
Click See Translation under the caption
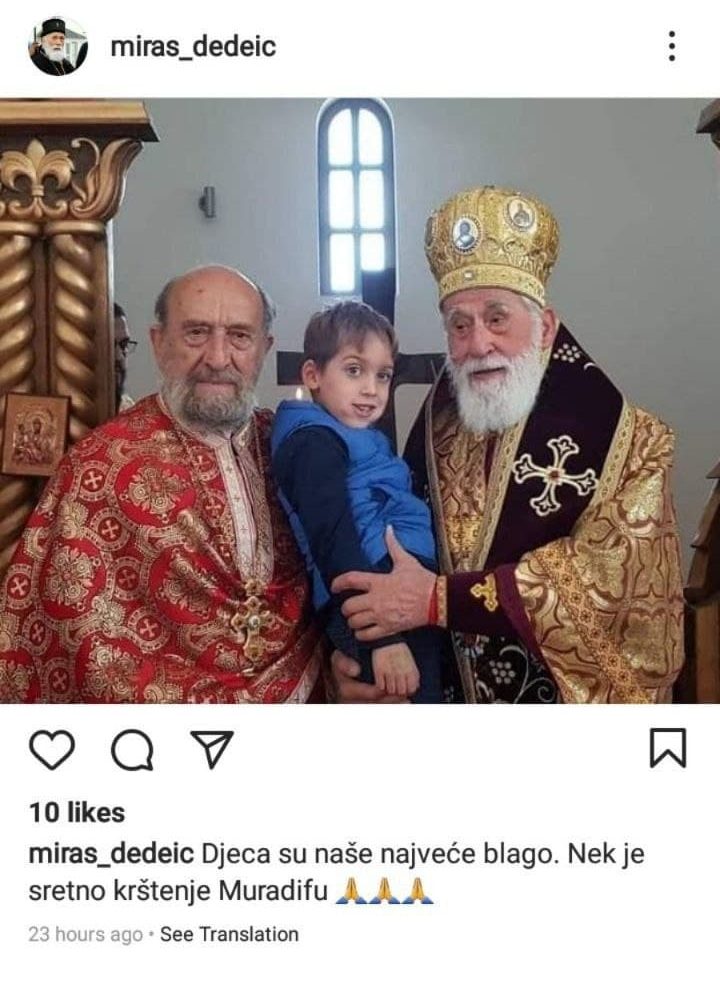[x=229, y=934]
